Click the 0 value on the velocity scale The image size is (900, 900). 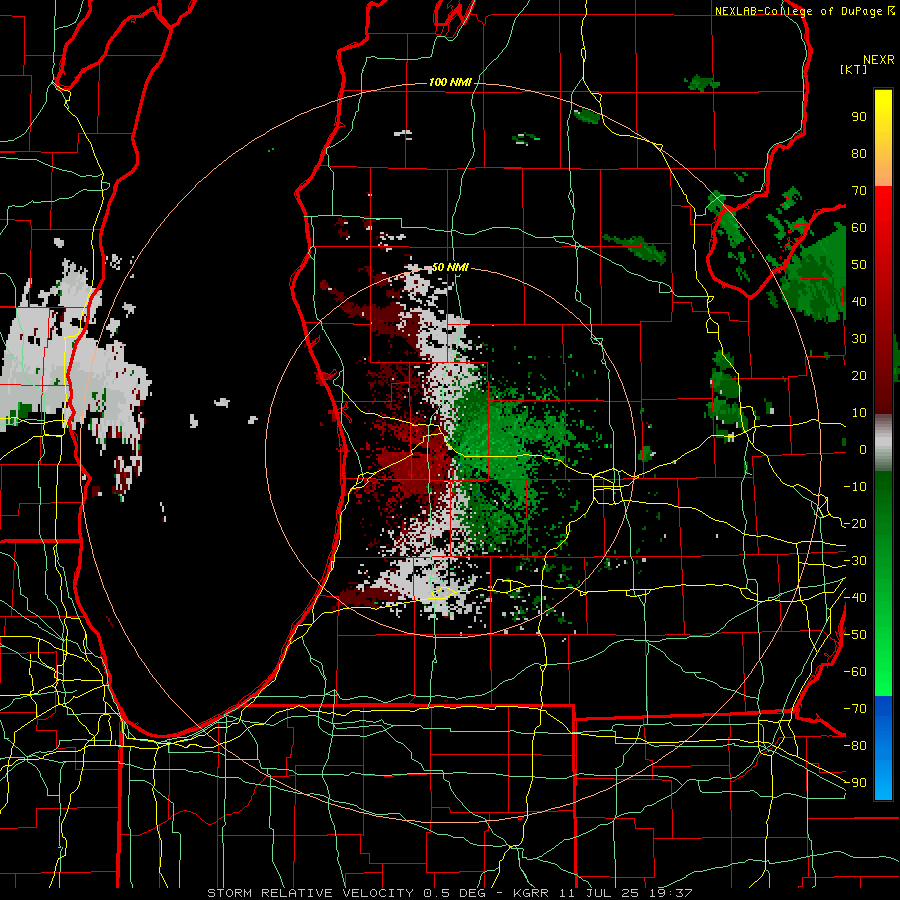(863, 450)
